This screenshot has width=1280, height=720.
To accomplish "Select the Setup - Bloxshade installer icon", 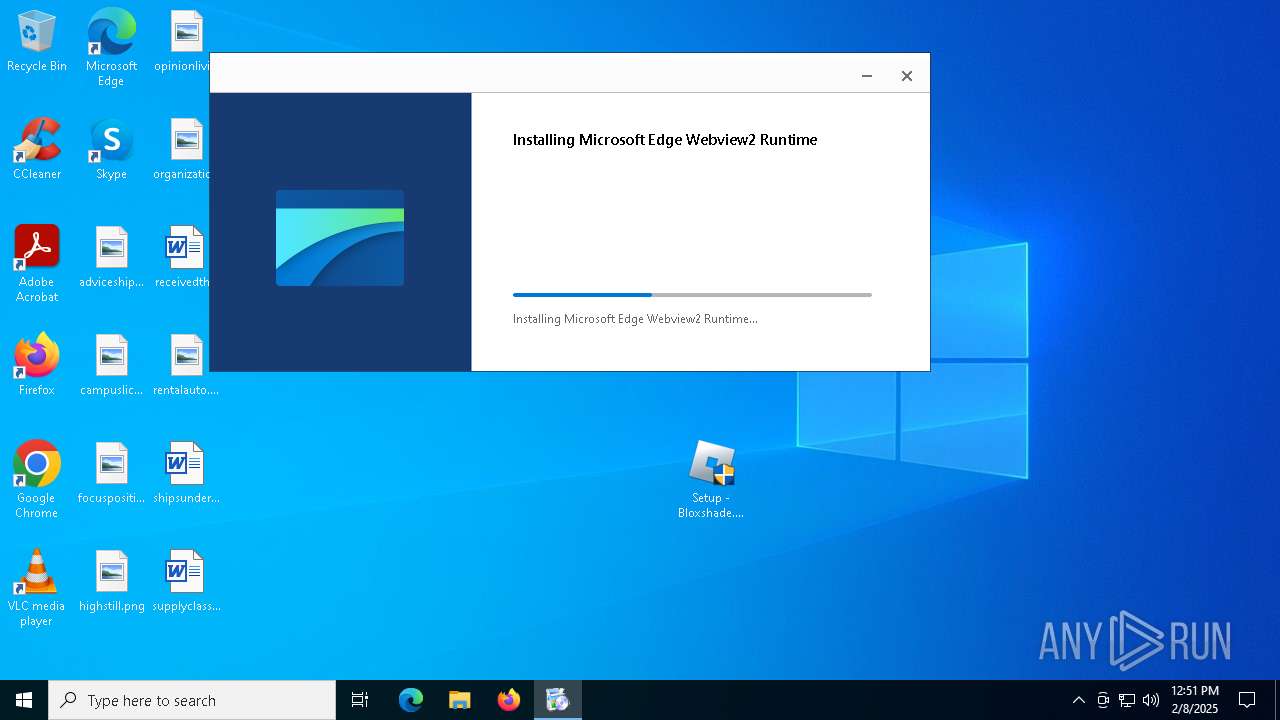I will [711, 480].
